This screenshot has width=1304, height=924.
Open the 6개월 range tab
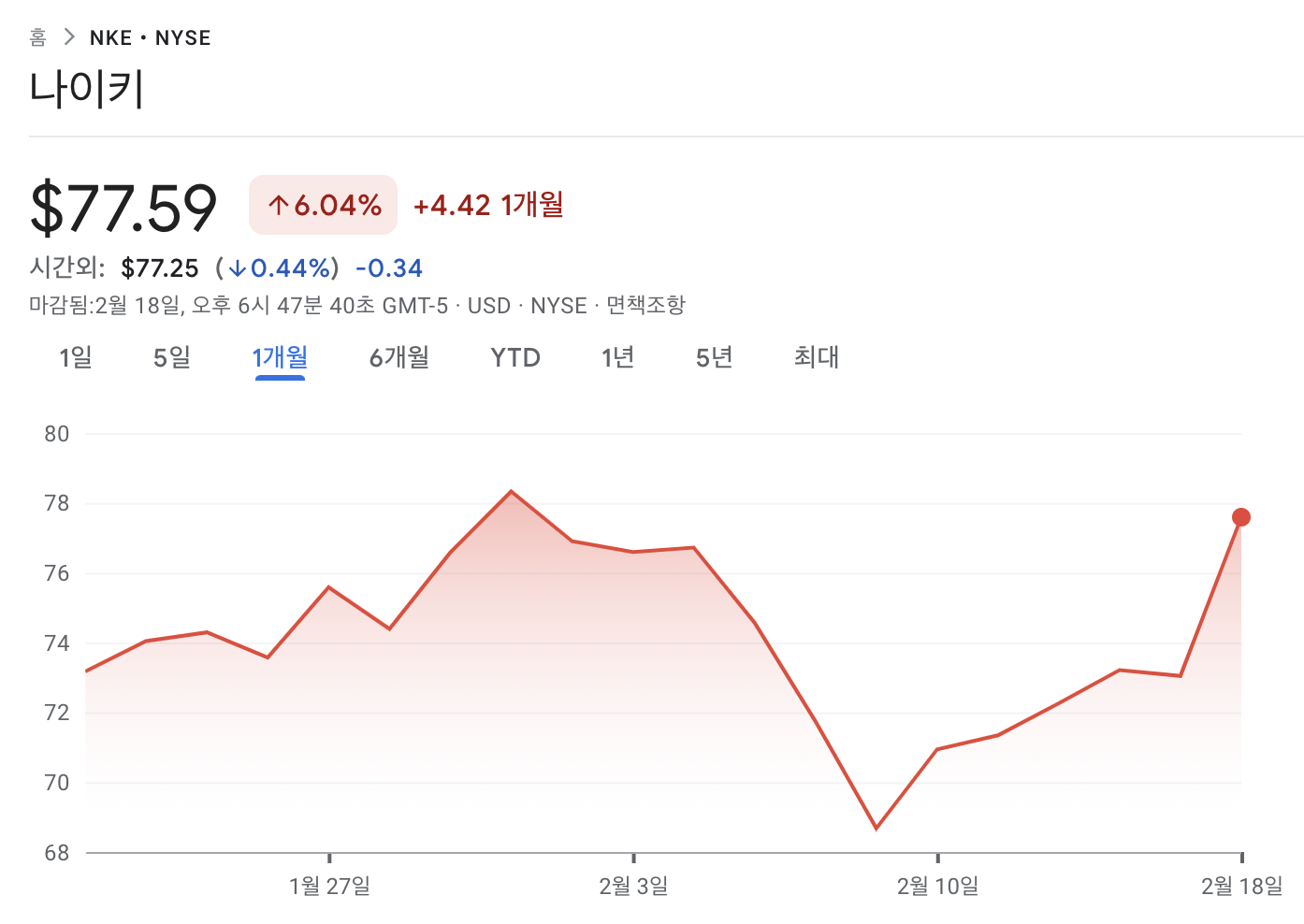[x=399, y=357]
